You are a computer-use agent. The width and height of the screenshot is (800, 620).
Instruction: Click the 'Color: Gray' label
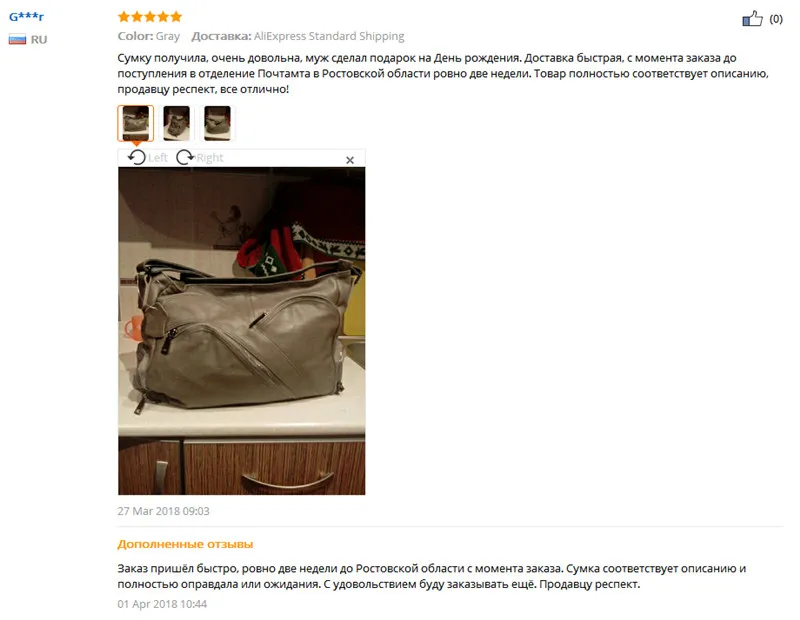coord(149,36)
